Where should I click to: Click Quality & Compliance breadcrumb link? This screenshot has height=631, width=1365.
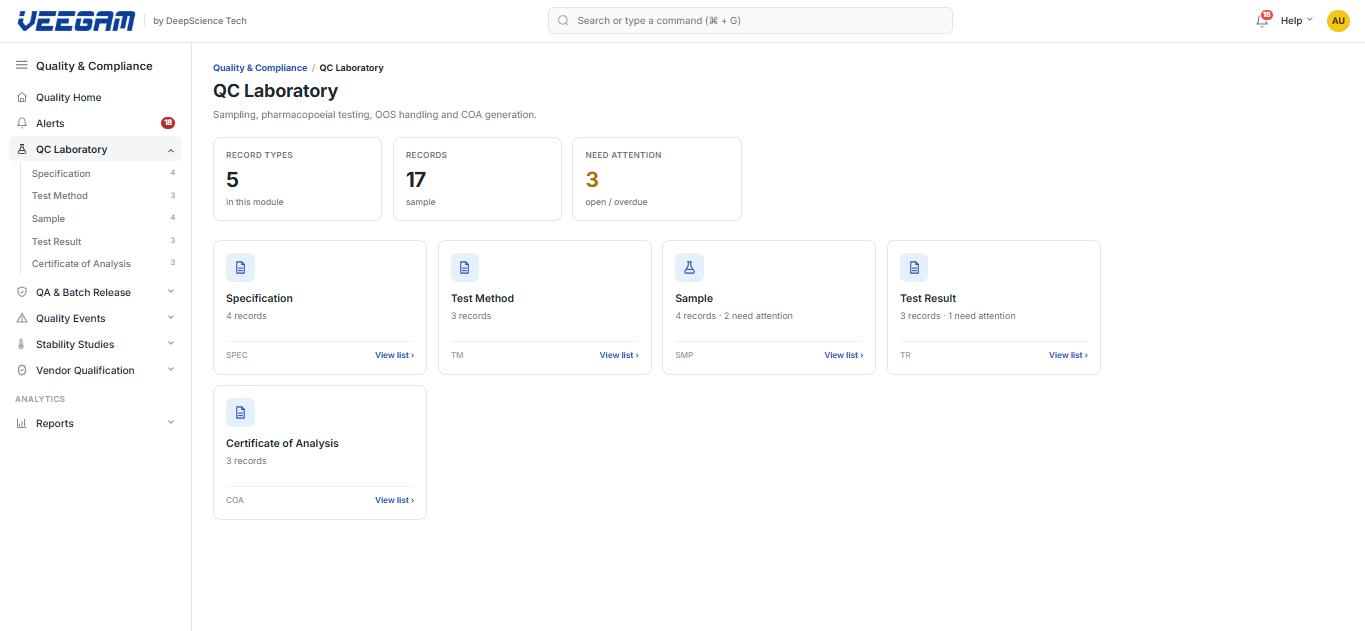[260, 68]
